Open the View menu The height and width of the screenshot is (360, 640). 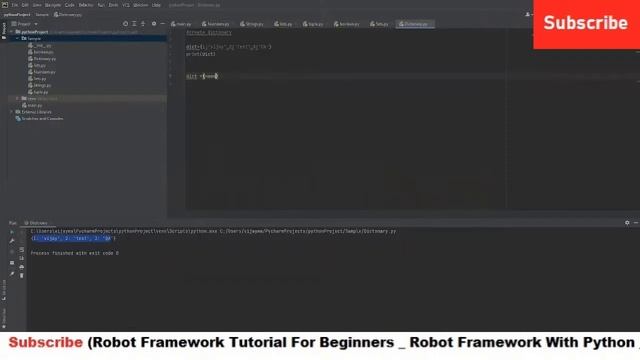(x=37, y=5)
